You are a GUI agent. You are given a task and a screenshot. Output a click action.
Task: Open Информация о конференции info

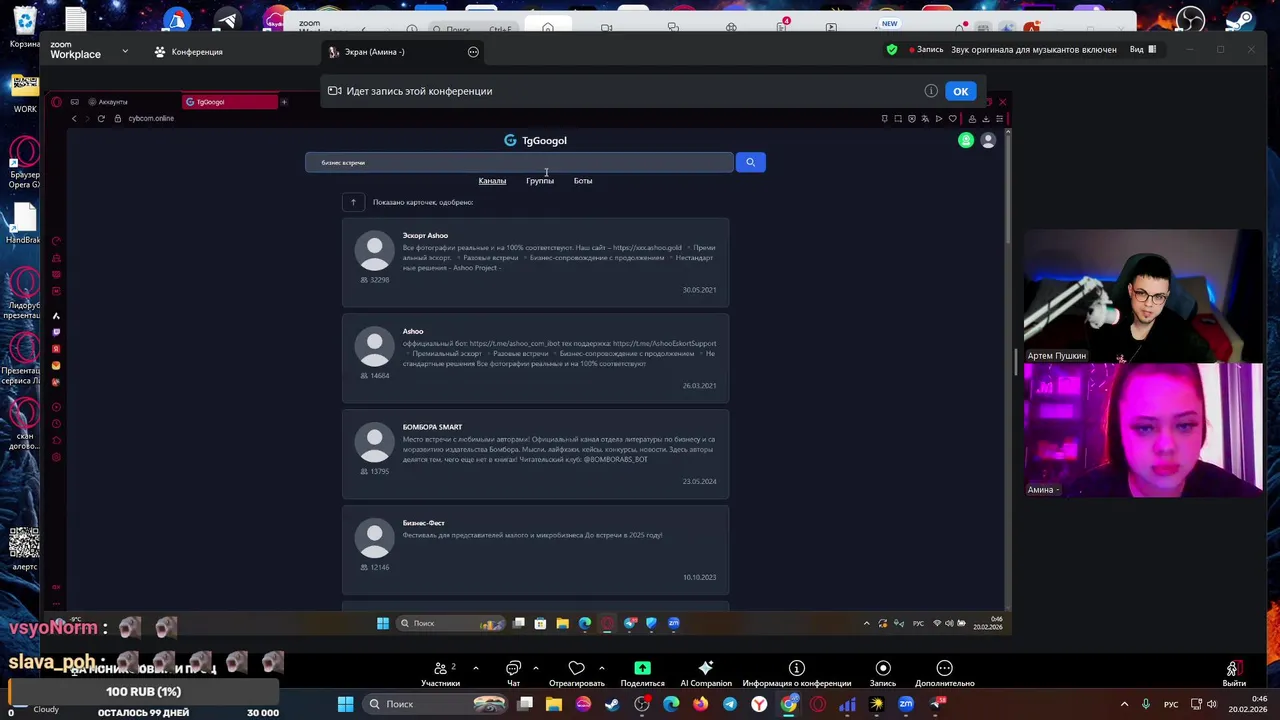[x=797, y=674]
